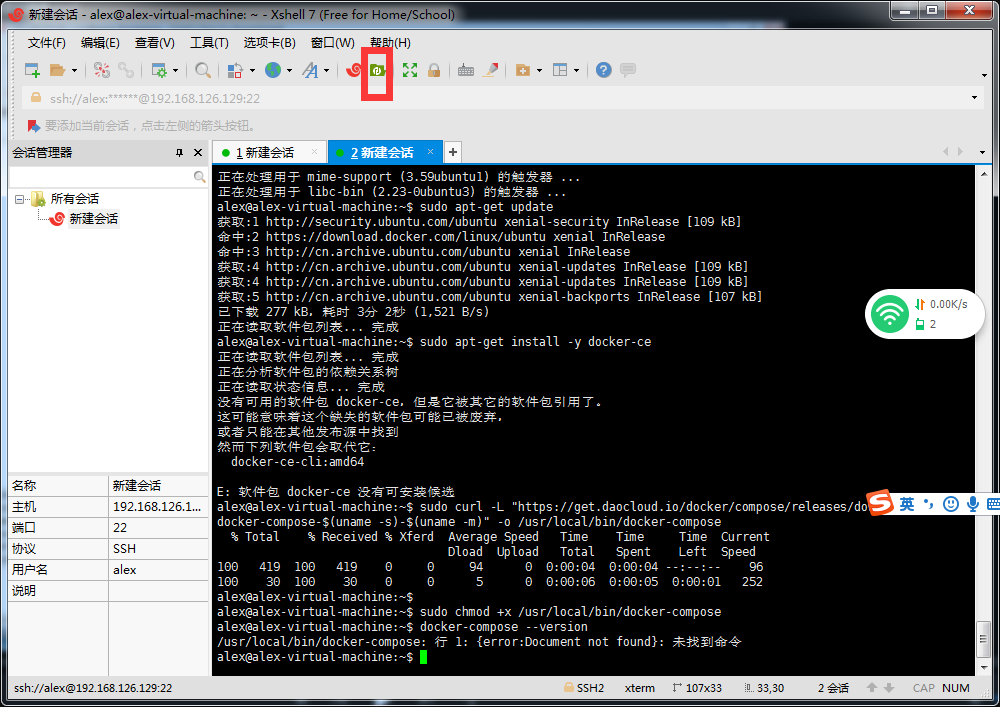This screenshot has height=707, width=1000.
Task: Select 新建会话 session in tree
Action: tap(93, 219)
